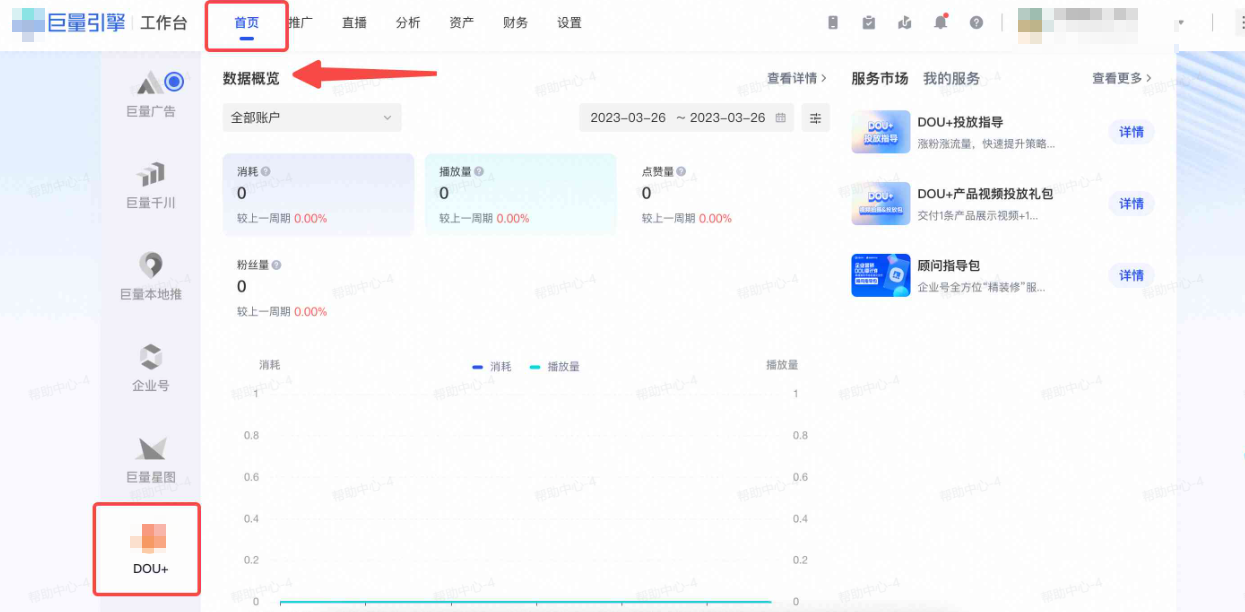Go to the 首页 tab
The width and height of the screenshot is (1245, 612).
[x=246, y=22]
